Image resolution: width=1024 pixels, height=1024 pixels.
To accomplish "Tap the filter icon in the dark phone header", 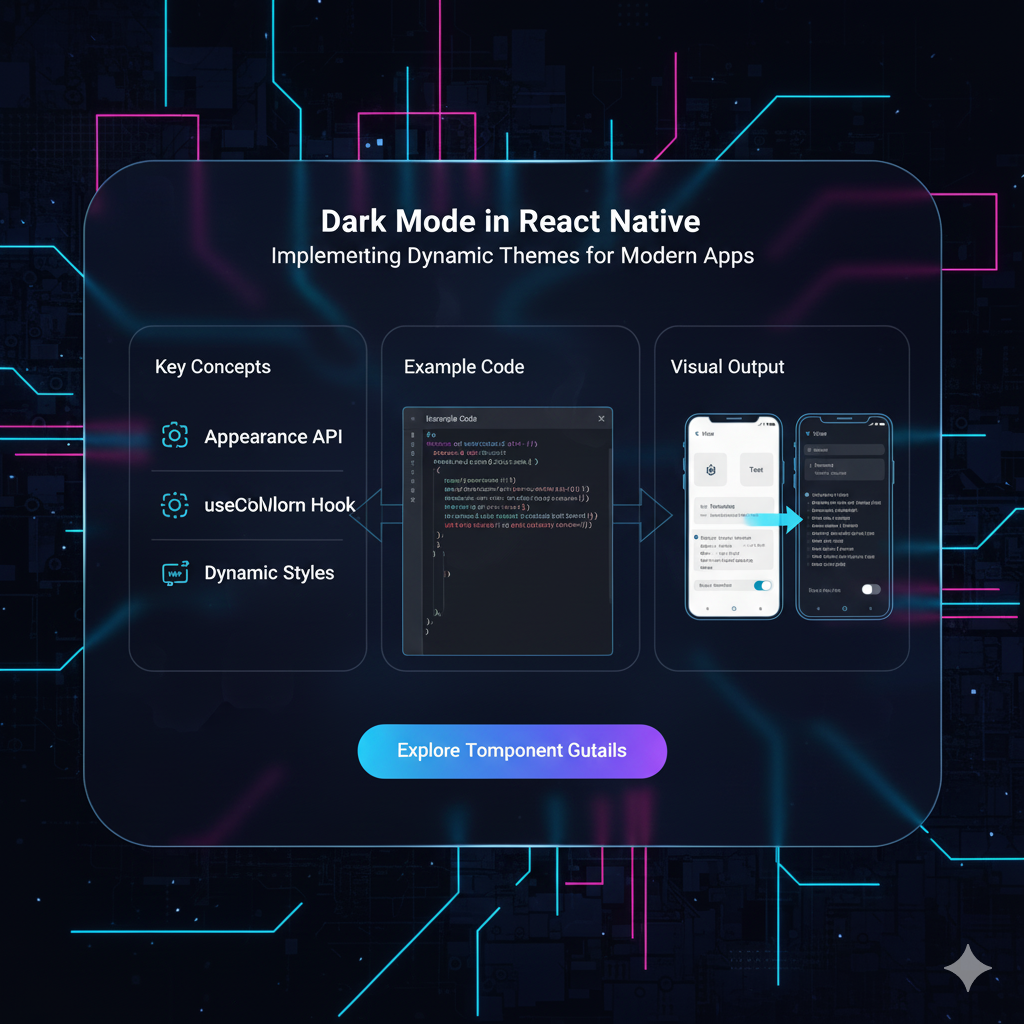I will [x=807, y=433].
